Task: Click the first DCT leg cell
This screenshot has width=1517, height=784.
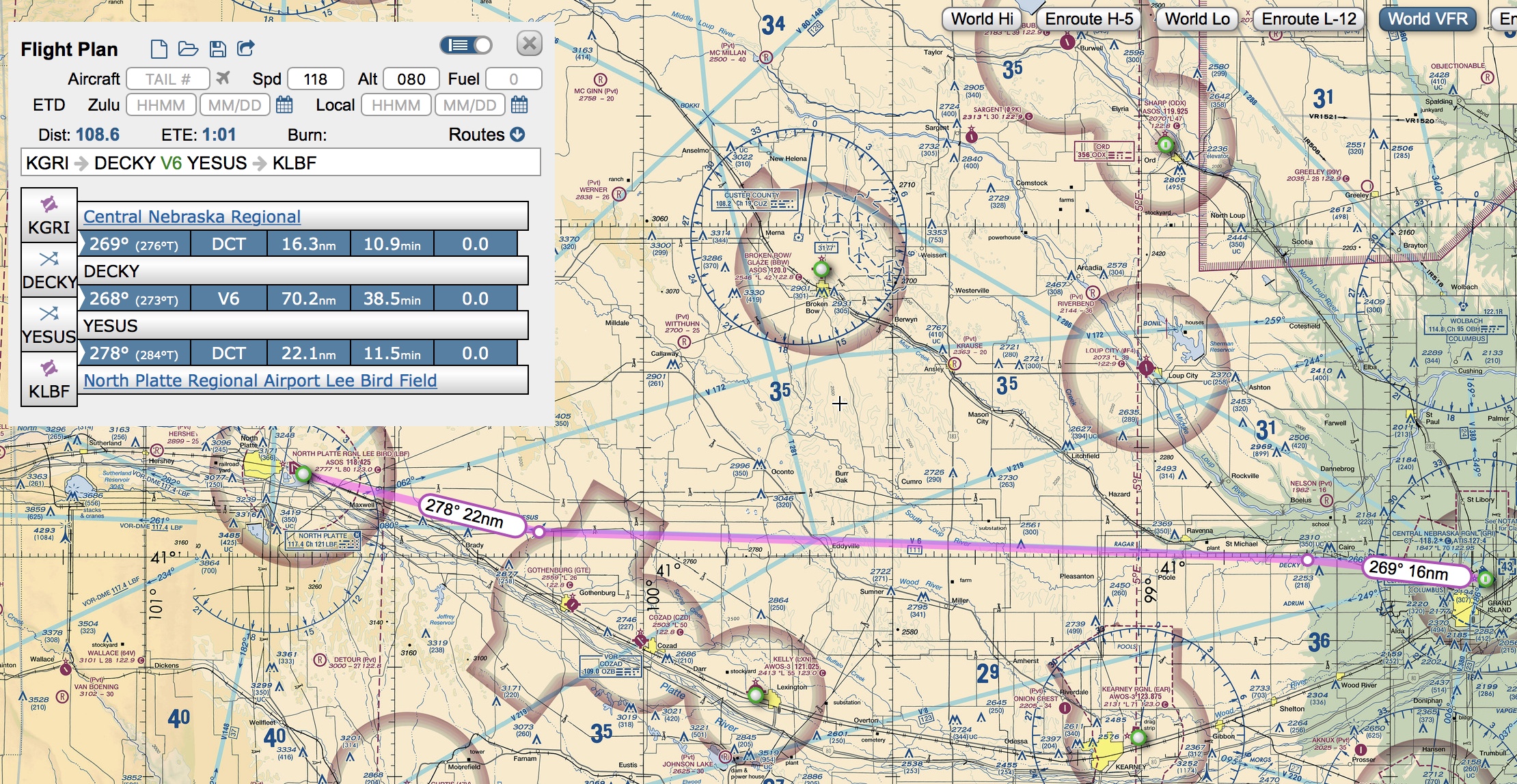Action: 228,244
